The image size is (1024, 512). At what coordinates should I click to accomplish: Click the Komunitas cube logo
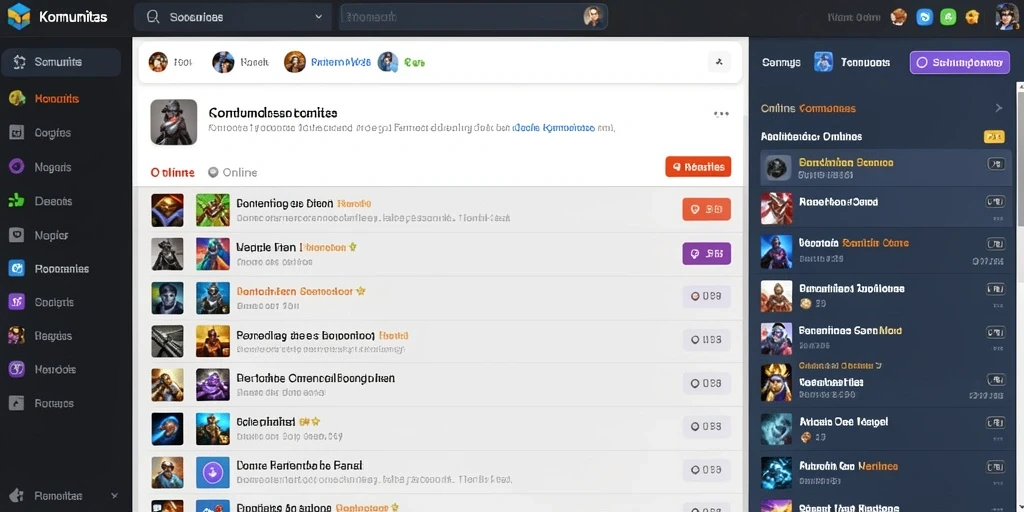tap(19, 16)
